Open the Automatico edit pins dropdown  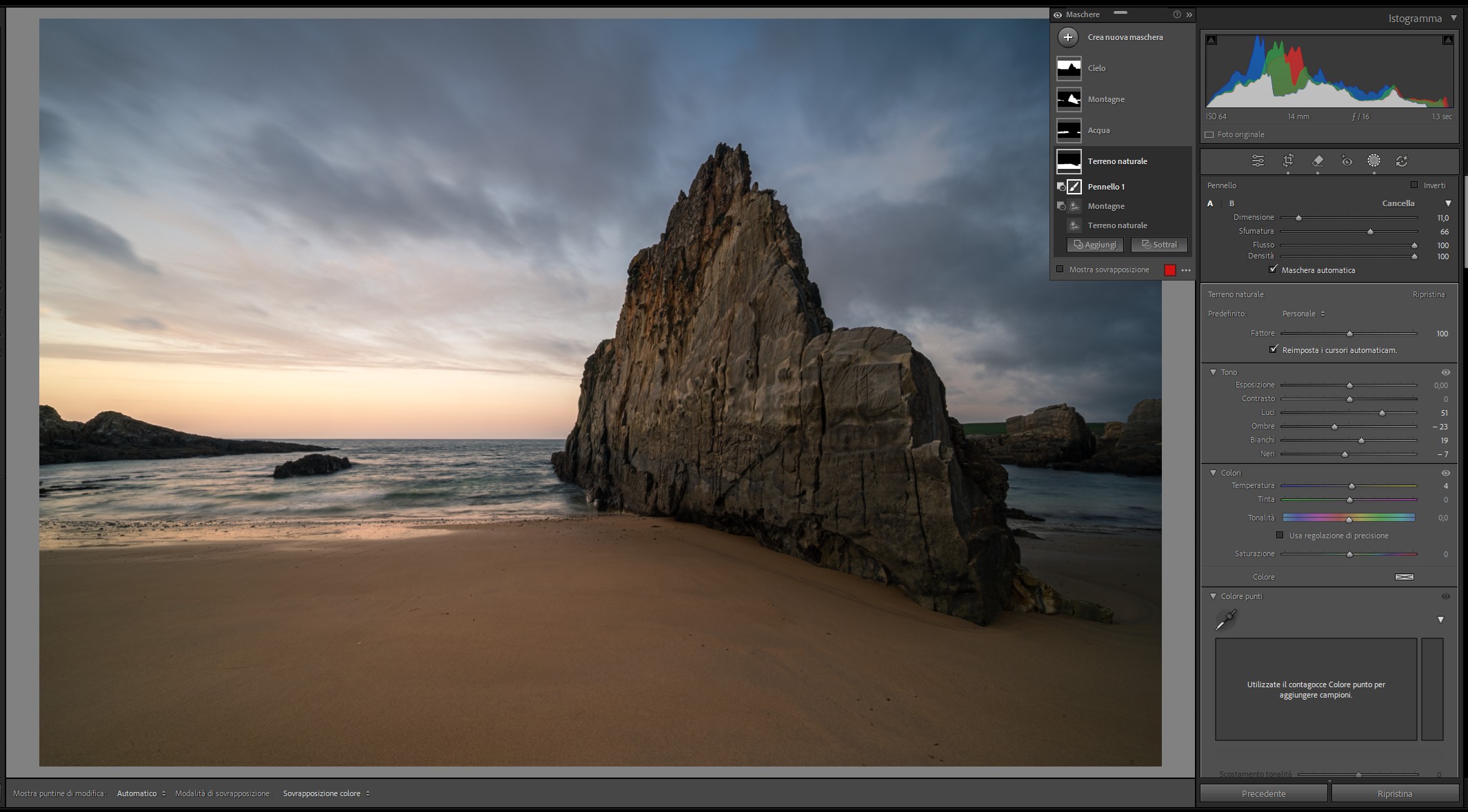point(141,793)
